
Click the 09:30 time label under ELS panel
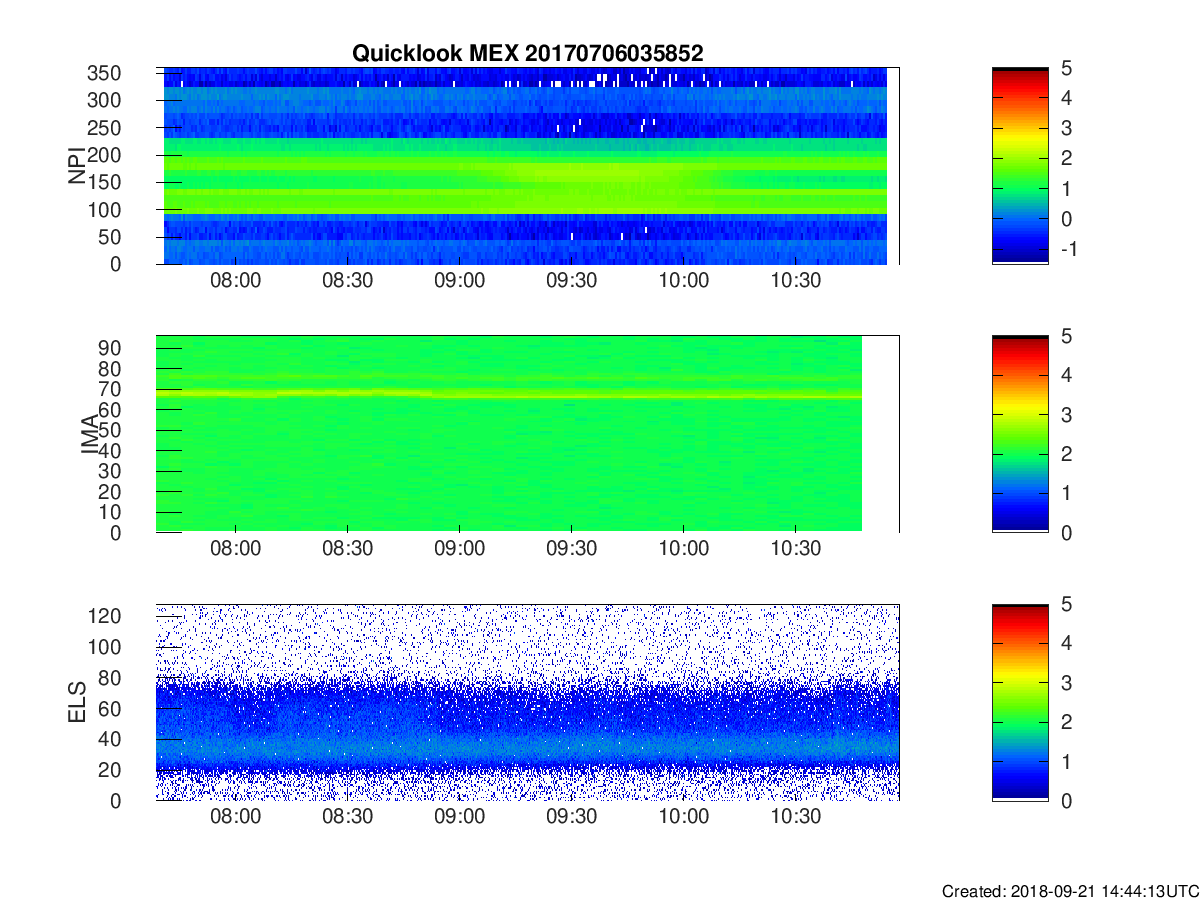(x=571, y=817)
